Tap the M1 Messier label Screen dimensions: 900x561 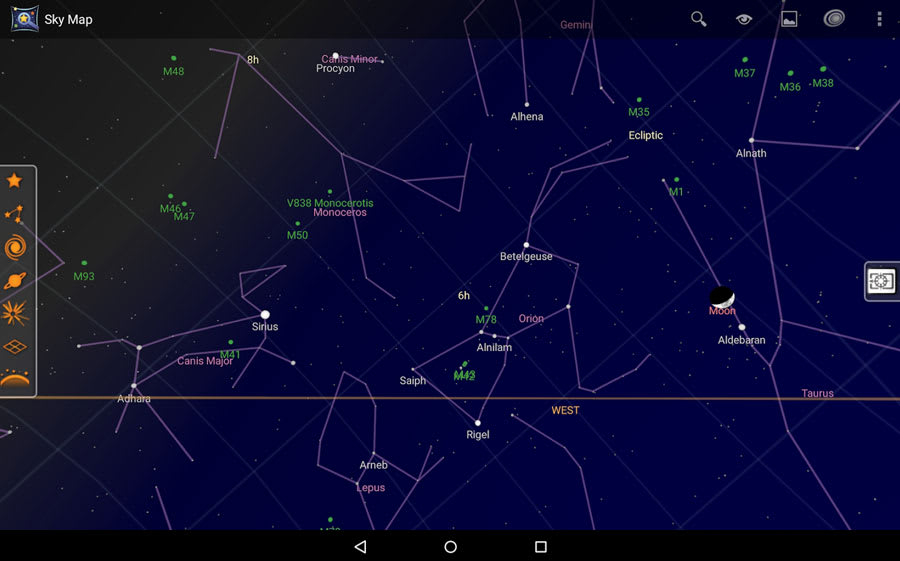[676, 192]
